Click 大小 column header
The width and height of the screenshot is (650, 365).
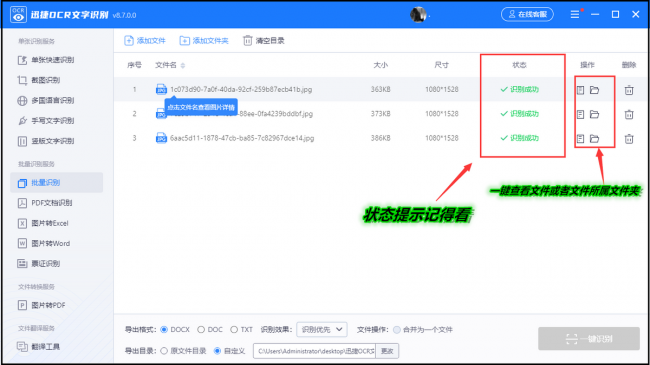[381, 65]
